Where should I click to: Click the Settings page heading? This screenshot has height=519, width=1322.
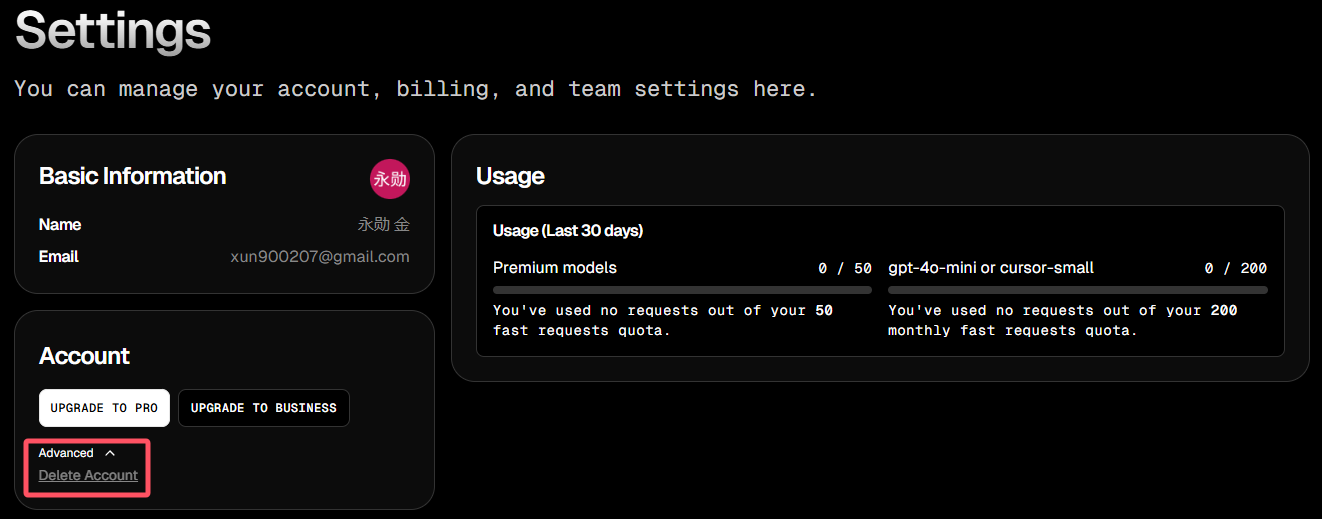click(113, 31)
